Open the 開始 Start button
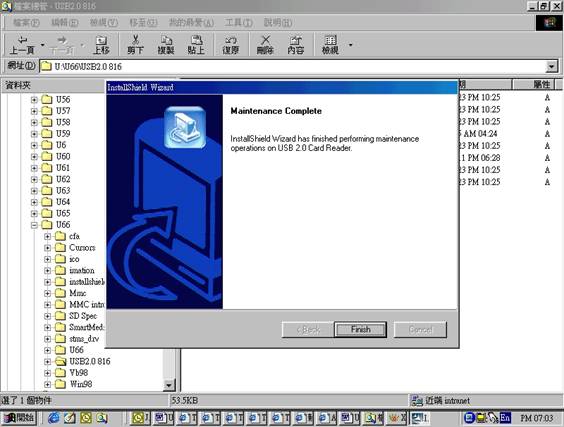564x427 pixels. tap(19, 418)
